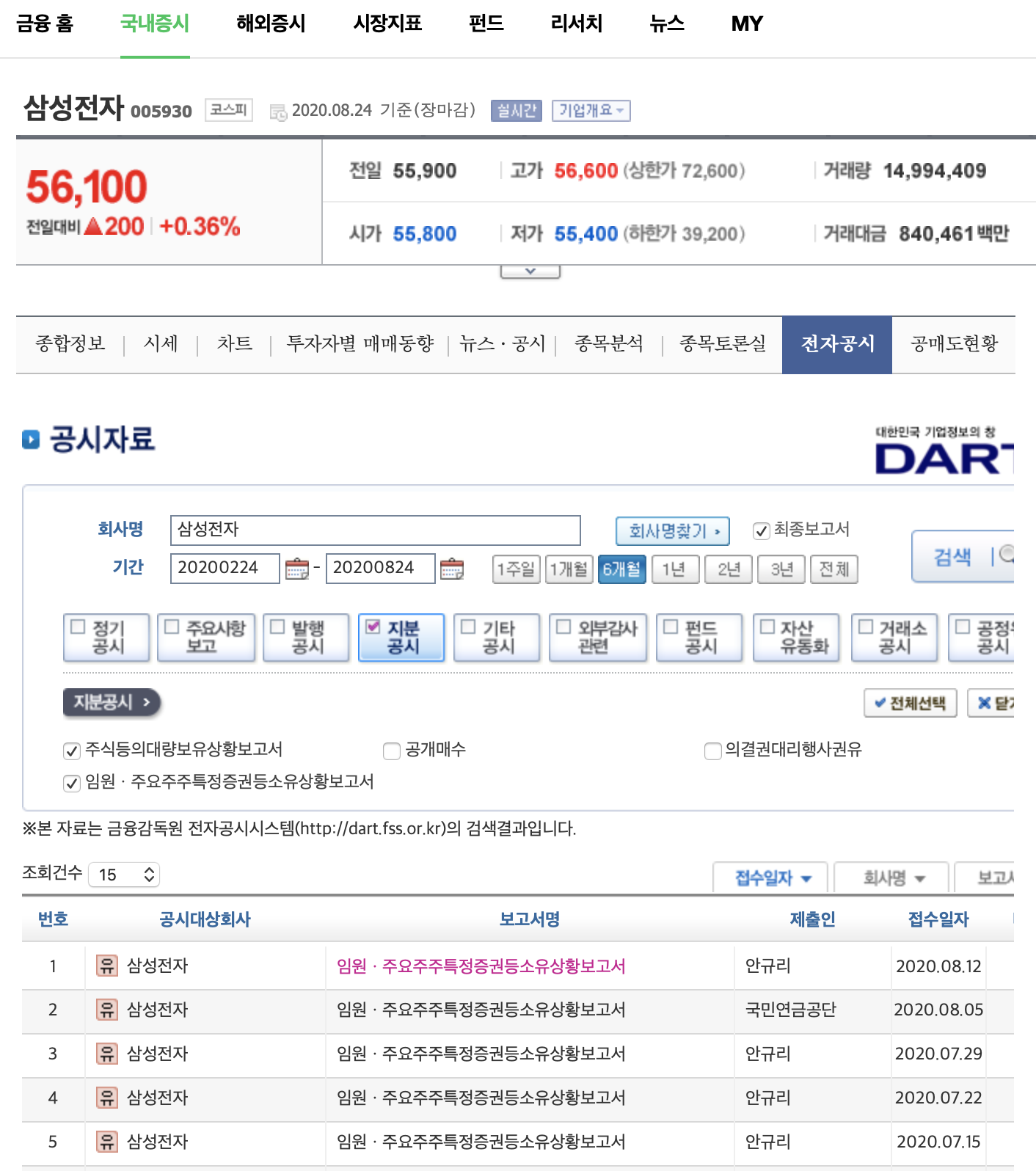The image size is (1036, 1171).
Task: Click 유 market icon in row 3
Action: point(107,1054)
